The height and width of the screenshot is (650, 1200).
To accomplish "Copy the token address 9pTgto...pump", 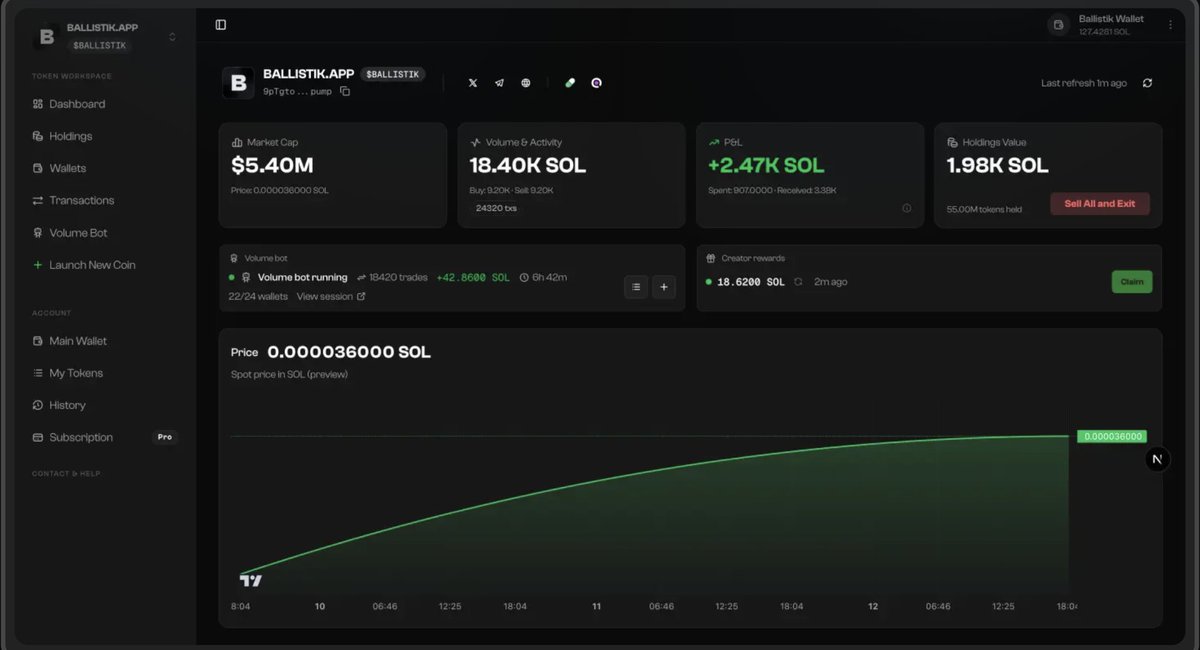I will 345,91.
